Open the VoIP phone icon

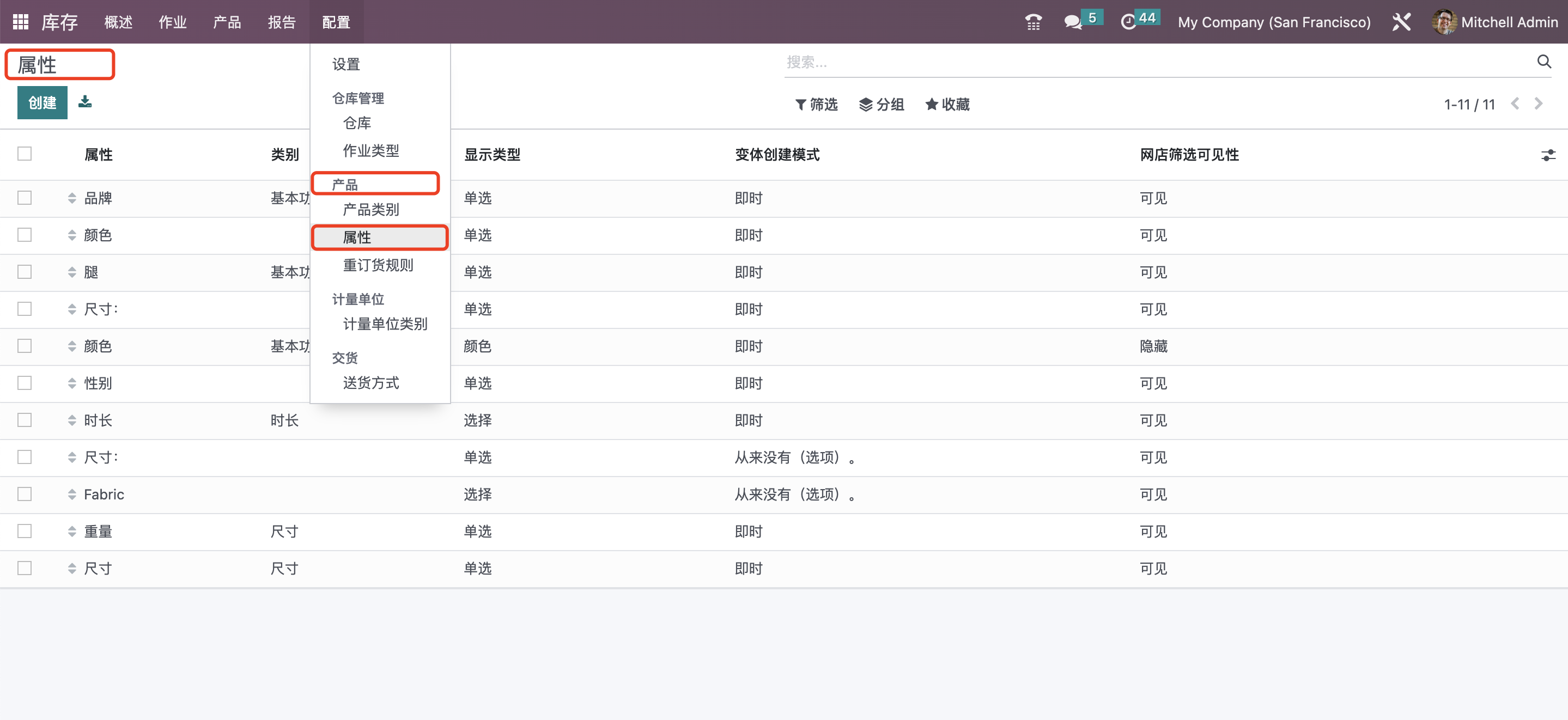[x=1033, y=22]
